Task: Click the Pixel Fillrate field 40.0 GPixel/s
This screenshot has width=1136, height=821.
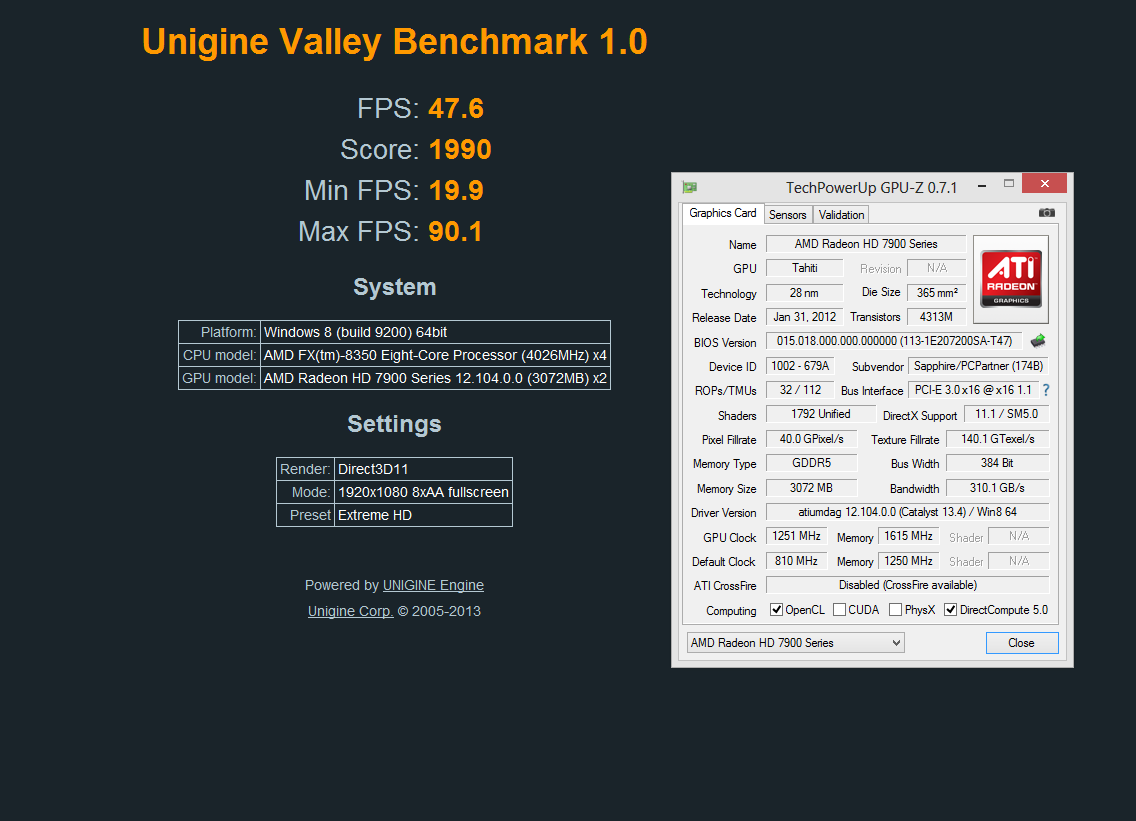Action: [x=811, y=439]
